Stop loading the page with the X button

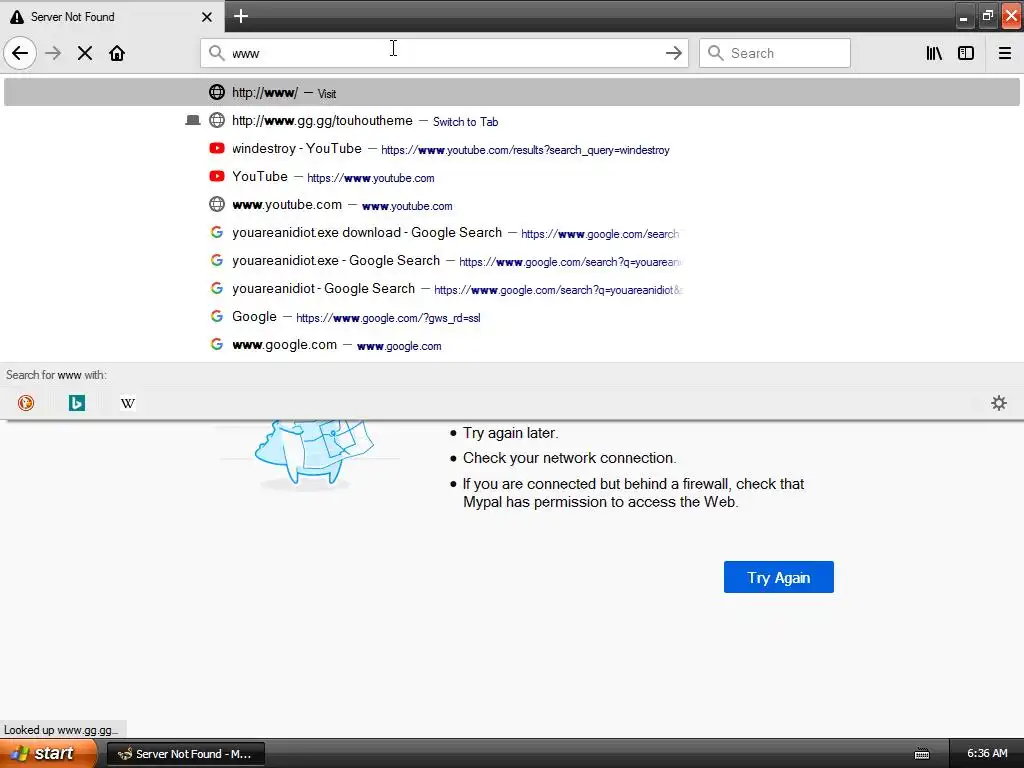85,53
